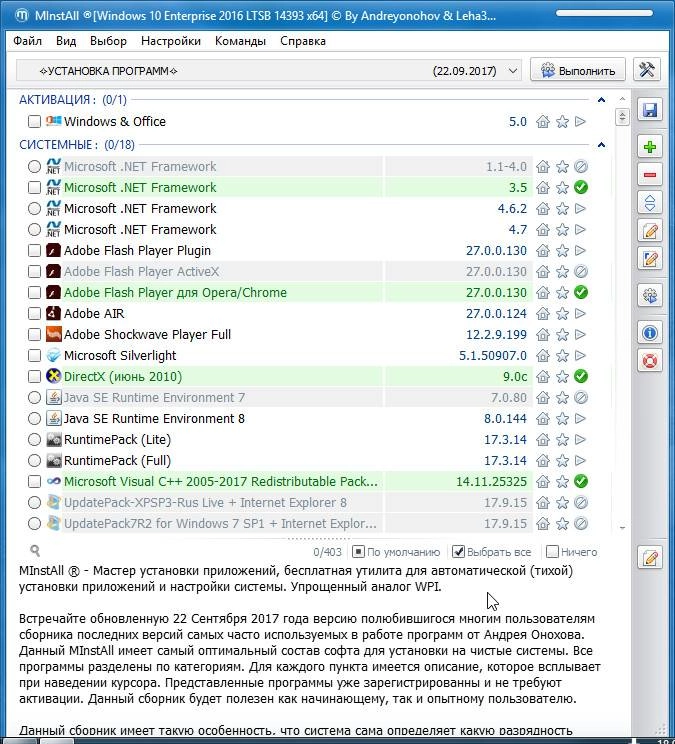Click the up/down arrows move icon
675x744 pixels.
point(649,203)
